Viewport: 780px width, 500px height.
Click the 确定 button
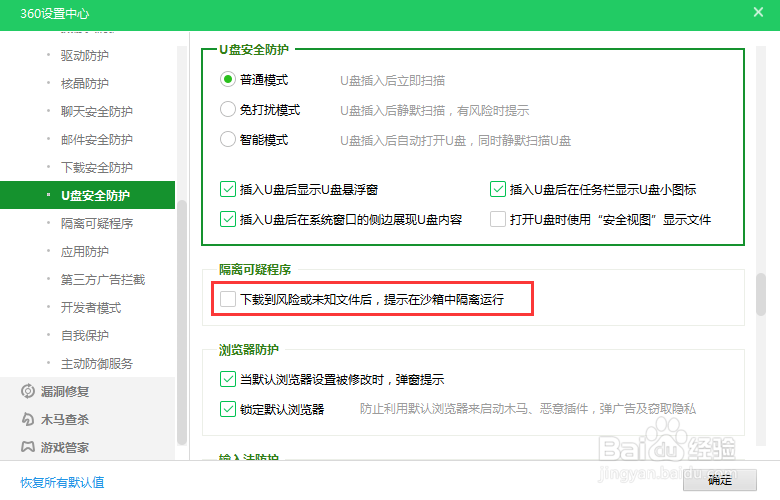719,480
